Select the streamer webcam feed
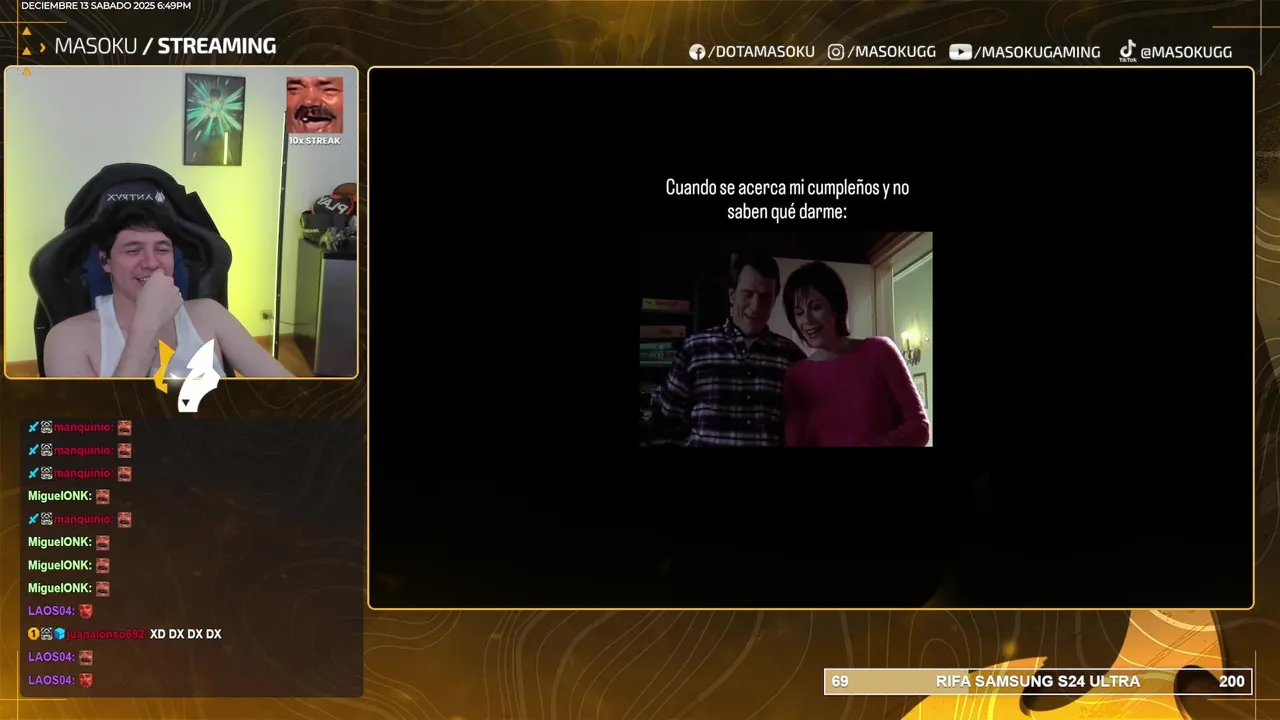The width and height of the screenshot is (1280, 720). tap(181, 222)
